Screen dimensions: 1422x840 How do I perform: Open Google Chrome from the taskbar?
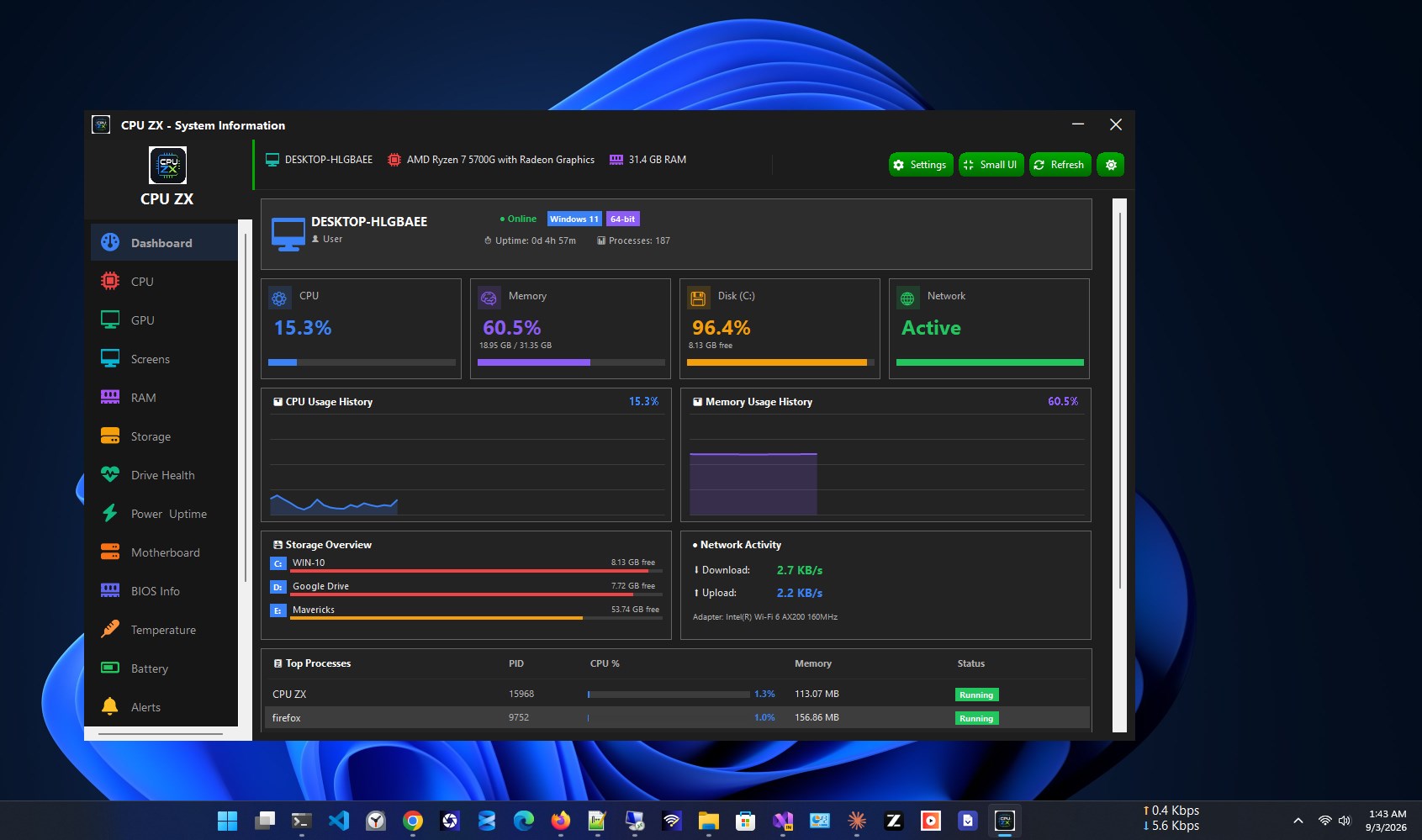(413, 821)
